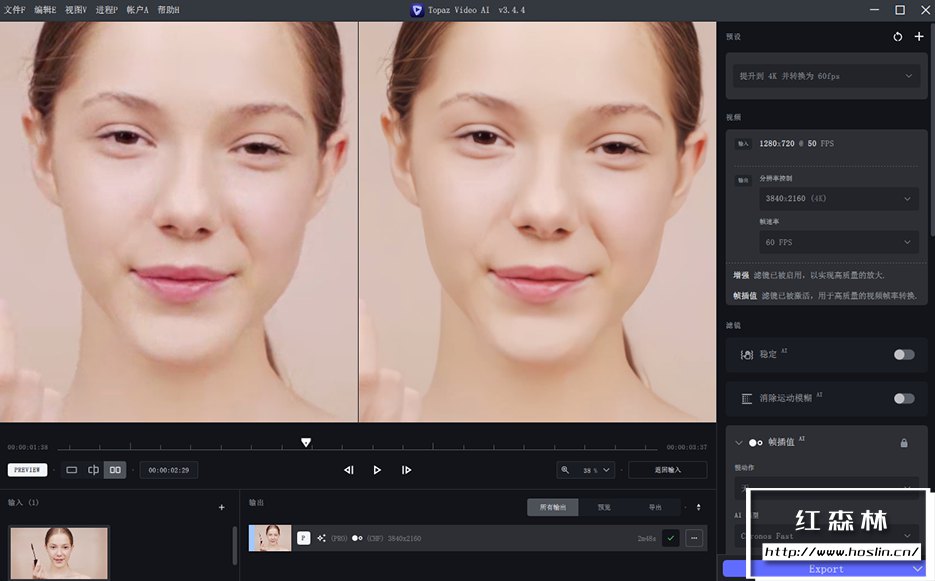
Task: Choose side-by-side comparison view icon
Action: point(115,470)
